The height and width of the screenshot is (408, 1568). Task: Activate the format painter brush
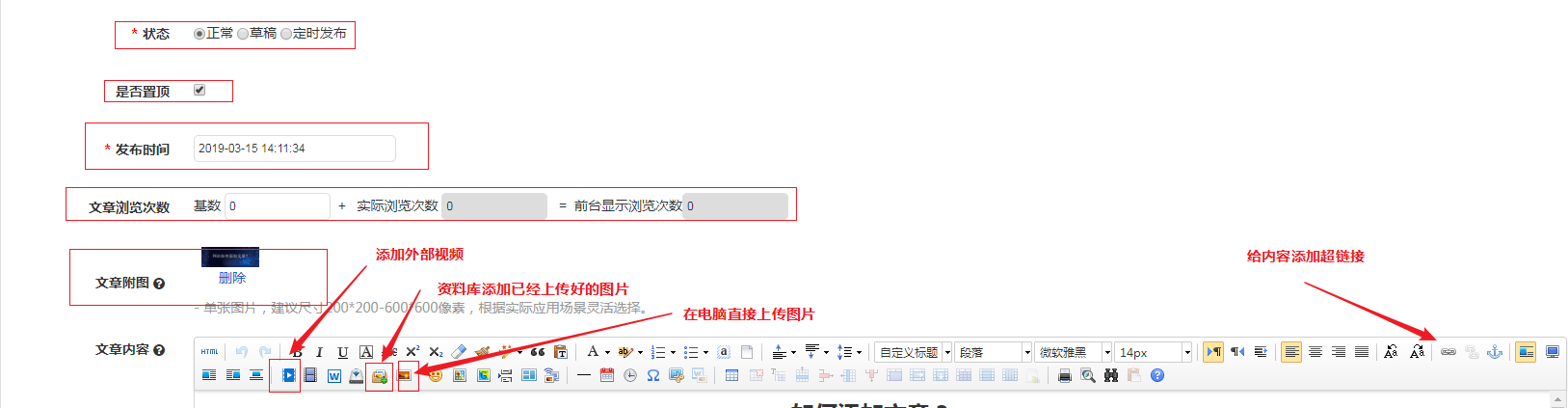click(x=482, y=352)
